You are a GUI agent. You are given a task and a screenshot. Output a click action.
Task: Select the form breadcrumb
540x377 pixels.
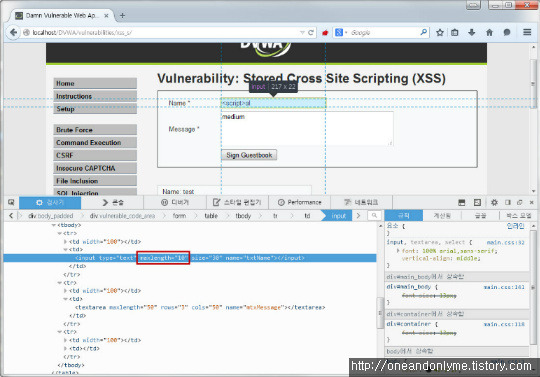tap(179, 216)
